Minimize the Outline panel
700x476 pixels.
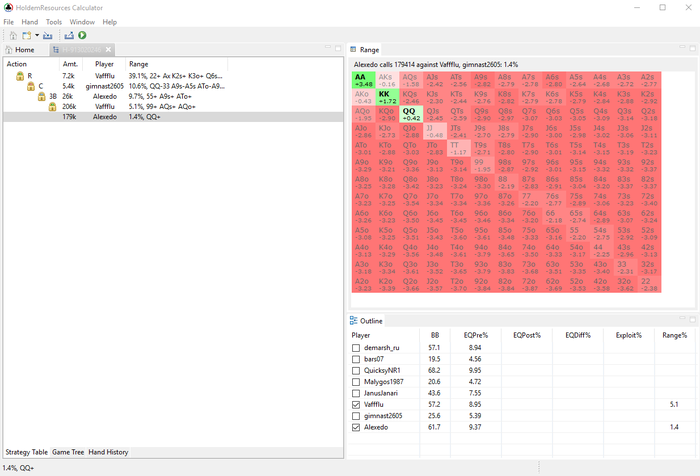[682, 318]
